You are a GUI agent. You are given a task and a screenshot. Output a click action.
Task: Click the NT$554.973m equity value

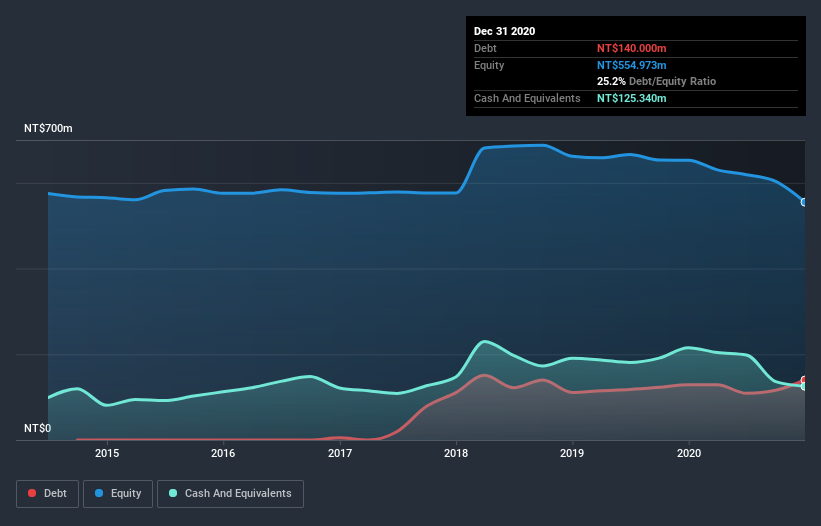[631, 65]
